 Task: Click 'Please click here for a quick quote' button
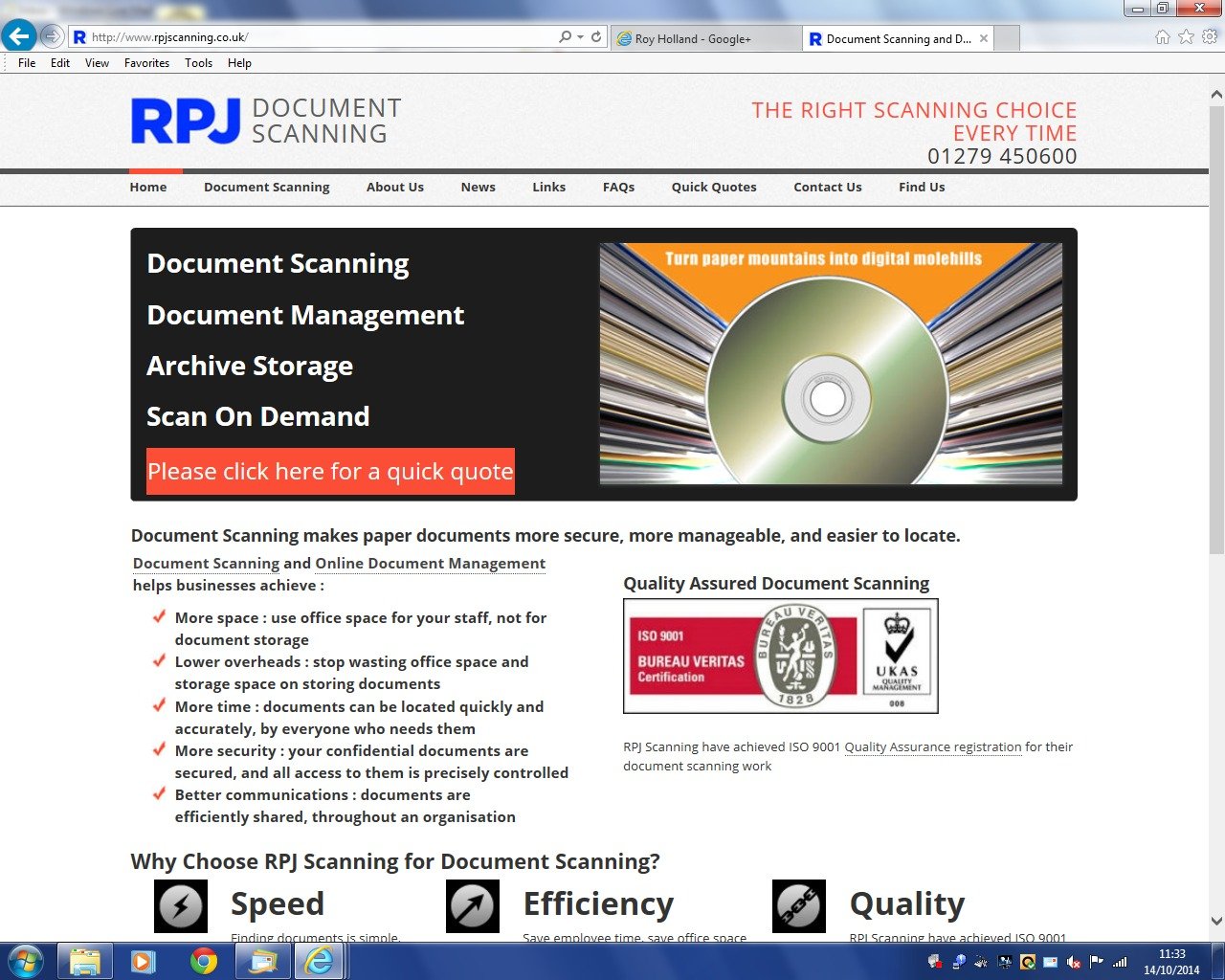pos(330,471)
